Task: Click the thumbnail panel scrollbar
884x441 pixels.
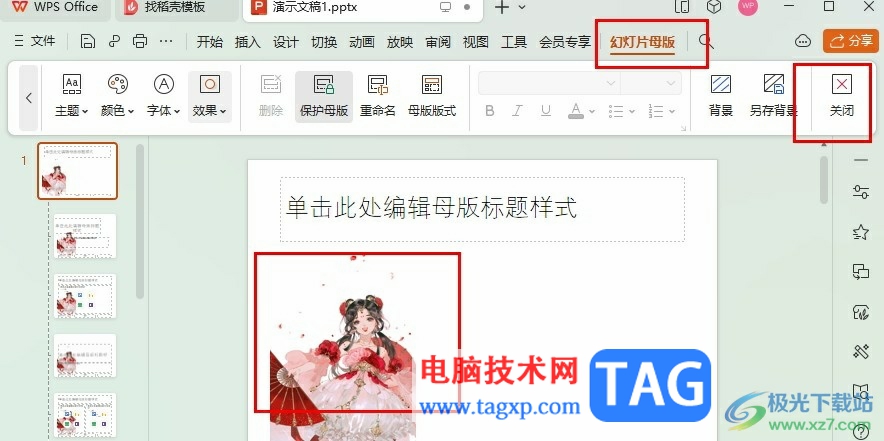Action: 140,222
